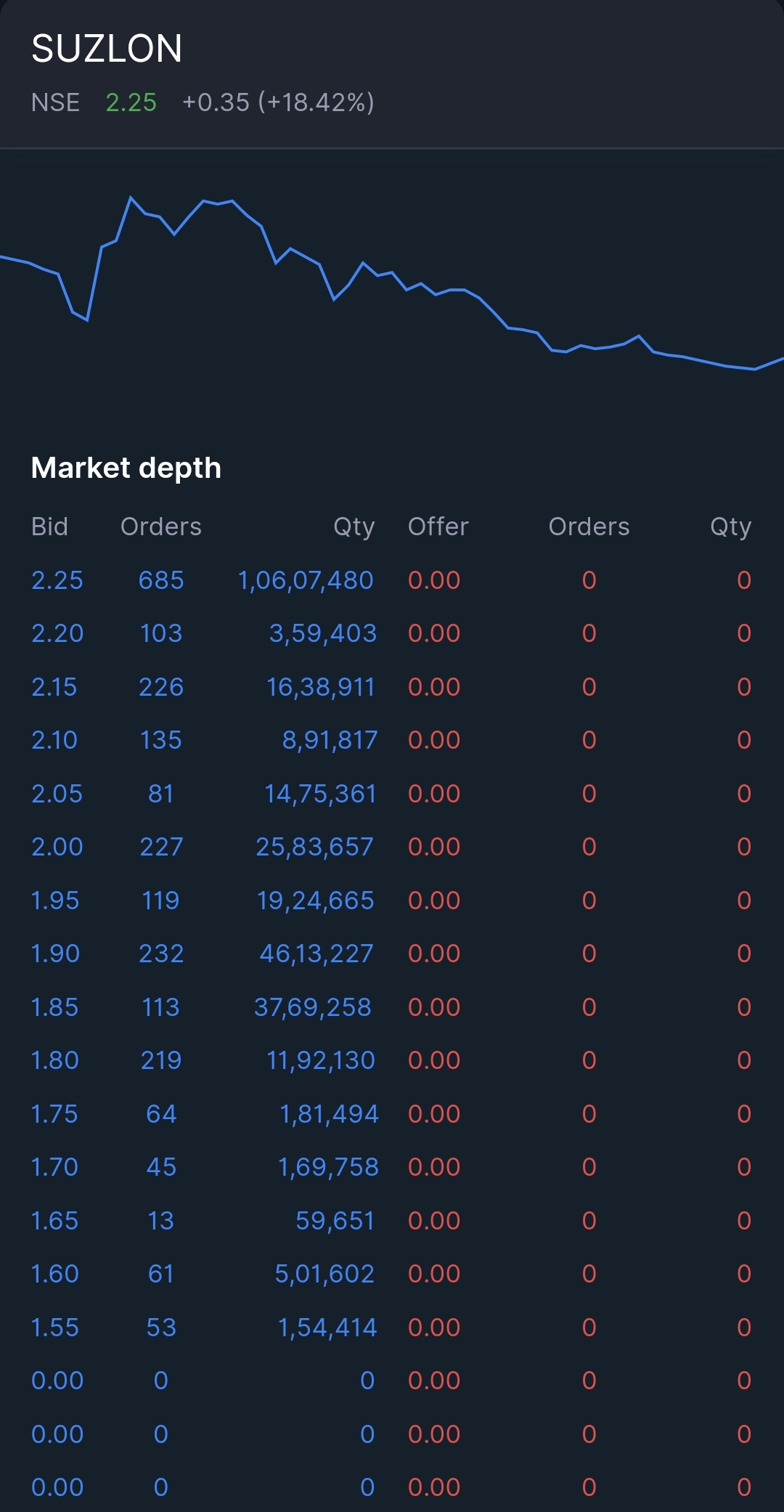Image resolution: width=784 pixels, height=1512 pixels.
Task: Tap the change value +0.35 (+18.42%)
Action: coord(278,102)
